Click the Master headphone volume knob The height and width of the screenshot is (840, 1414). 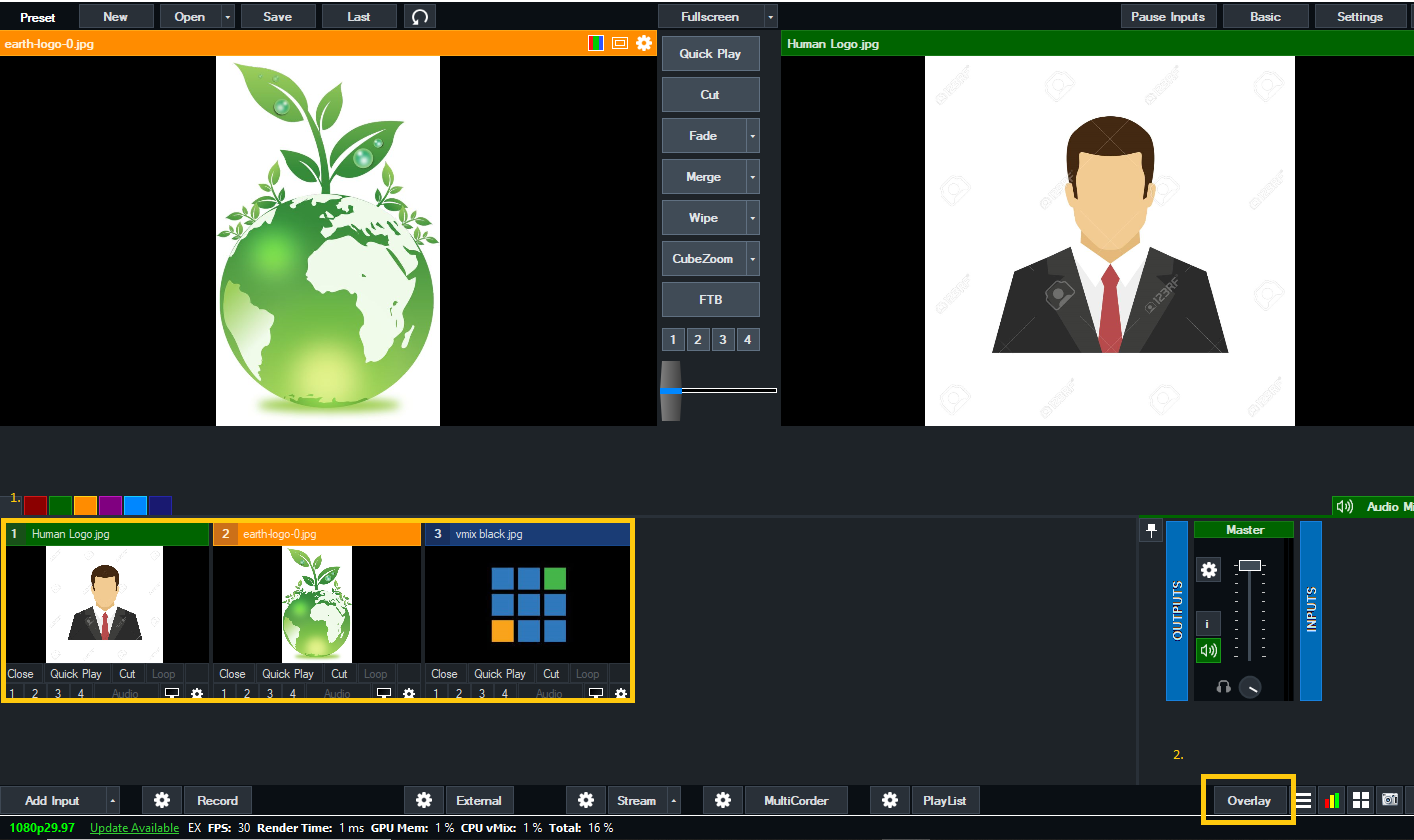click(x=1249, y=688)
